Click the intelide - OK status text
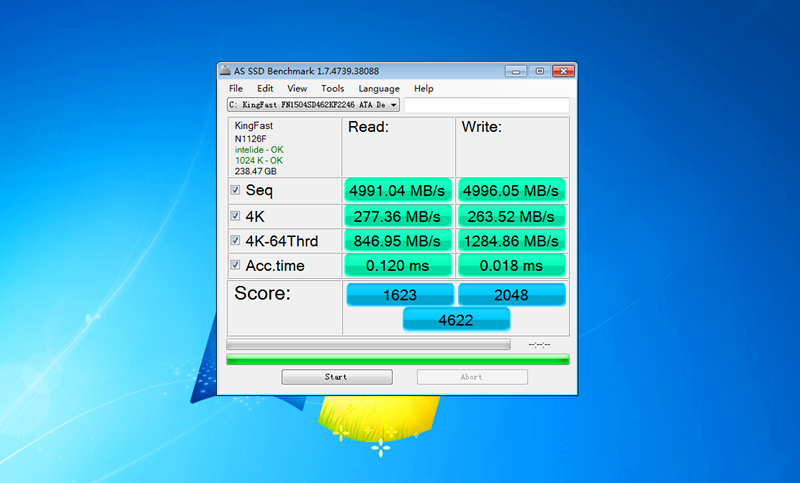 pos(259,149)
